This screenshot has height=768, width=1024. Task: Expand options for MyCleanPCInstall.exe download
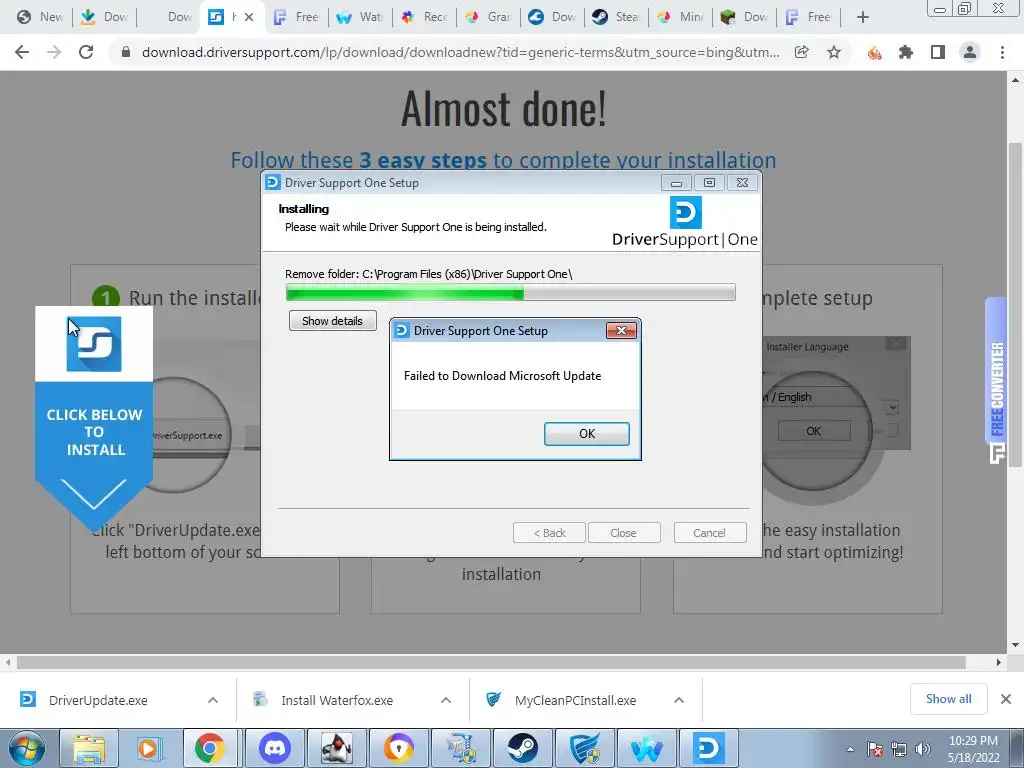click(x=679, y=700)
